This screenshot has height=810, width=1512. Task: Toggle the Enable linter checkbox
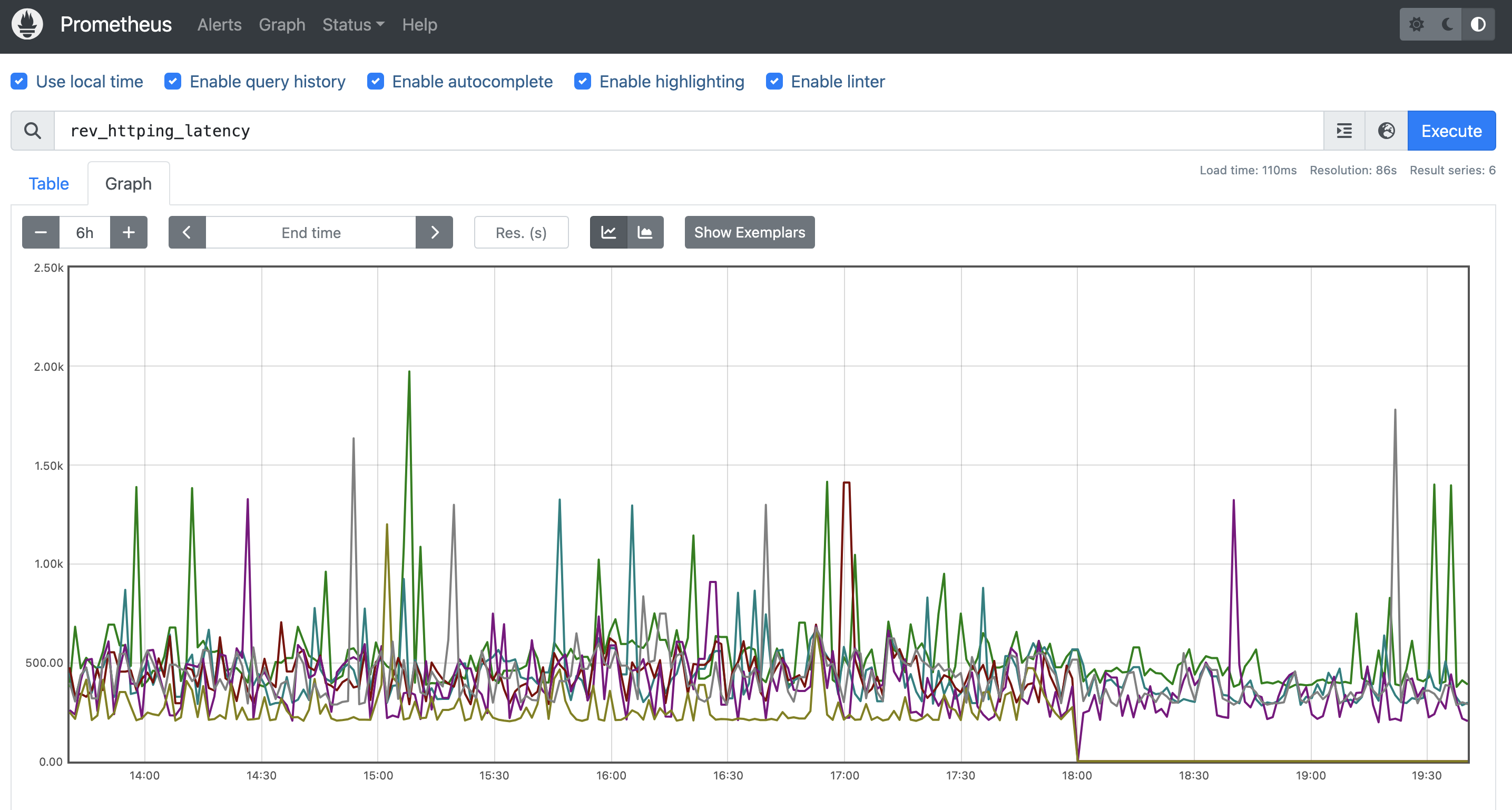point(773,81)
